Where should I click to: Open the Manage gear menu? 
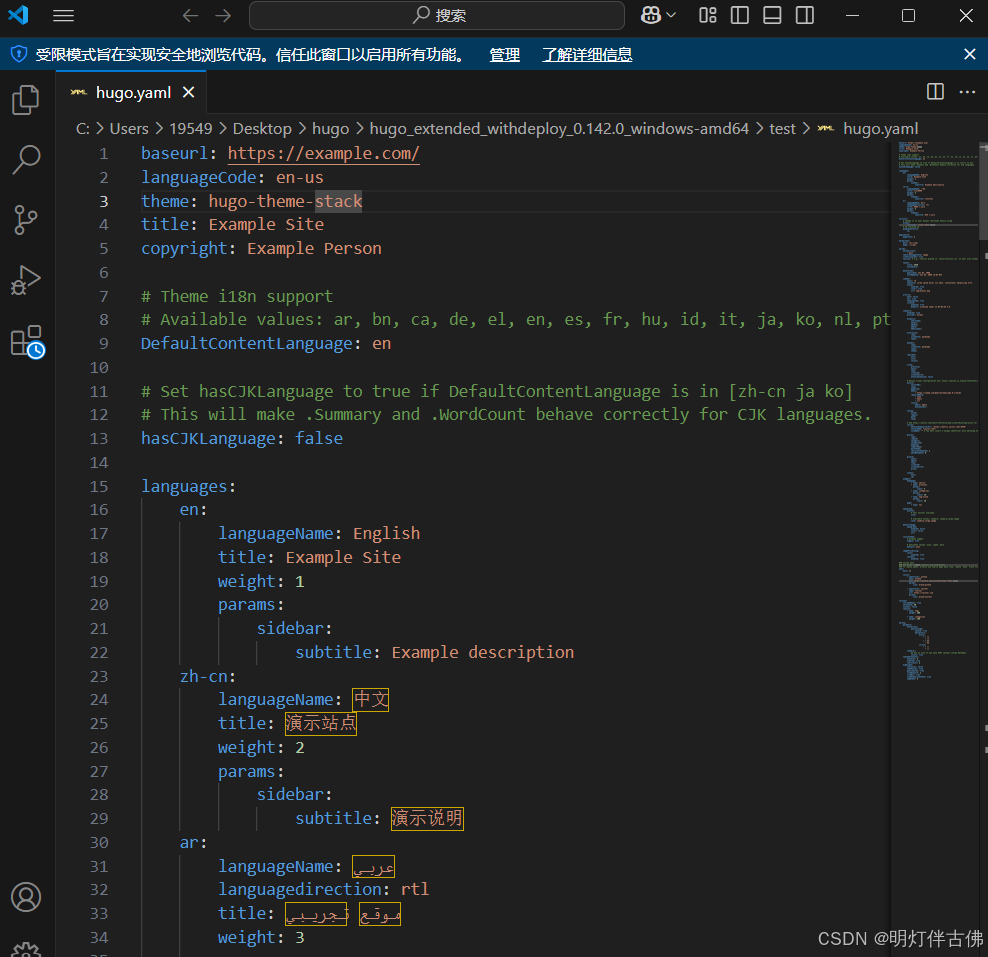(26, 949)
